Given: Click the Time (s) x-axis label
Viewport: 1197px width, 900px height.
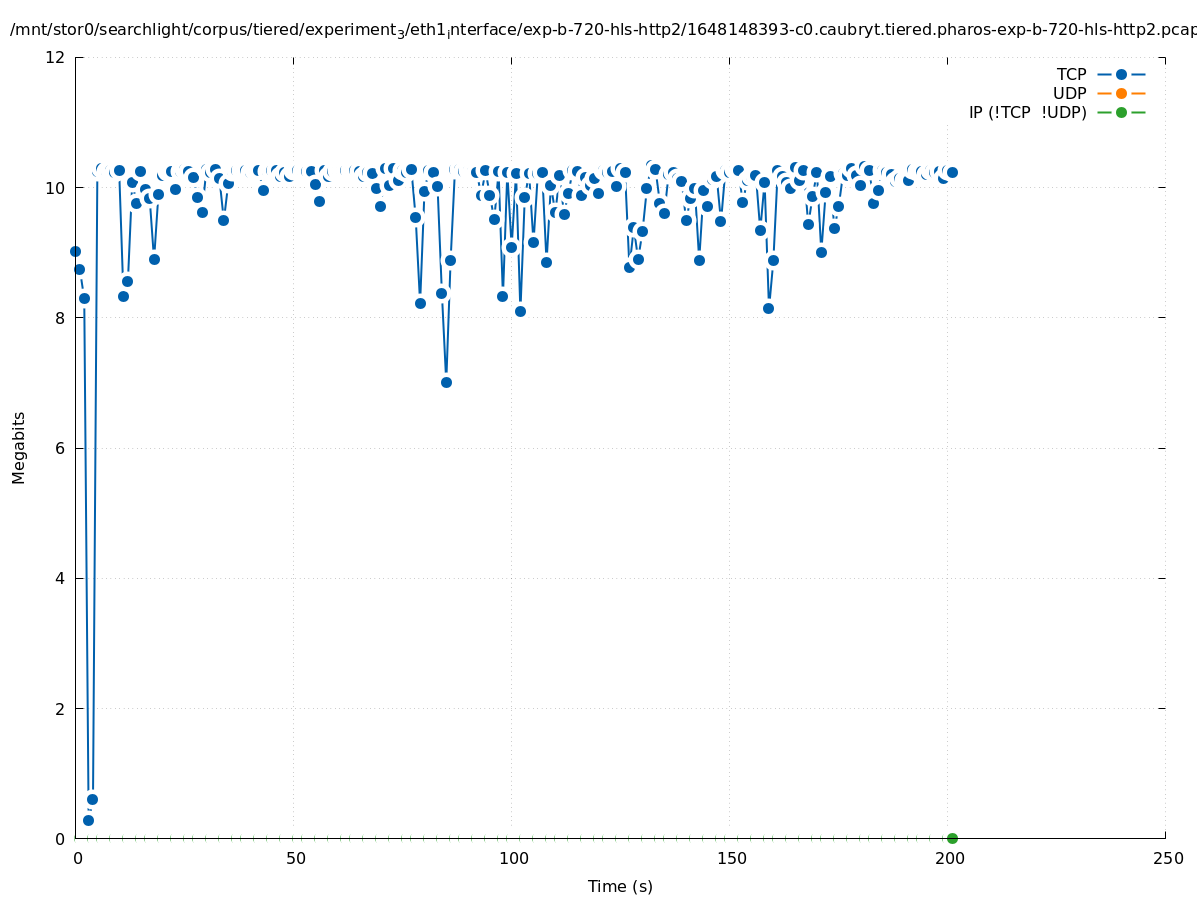Looking at the screenshot, I should [620, 886].
